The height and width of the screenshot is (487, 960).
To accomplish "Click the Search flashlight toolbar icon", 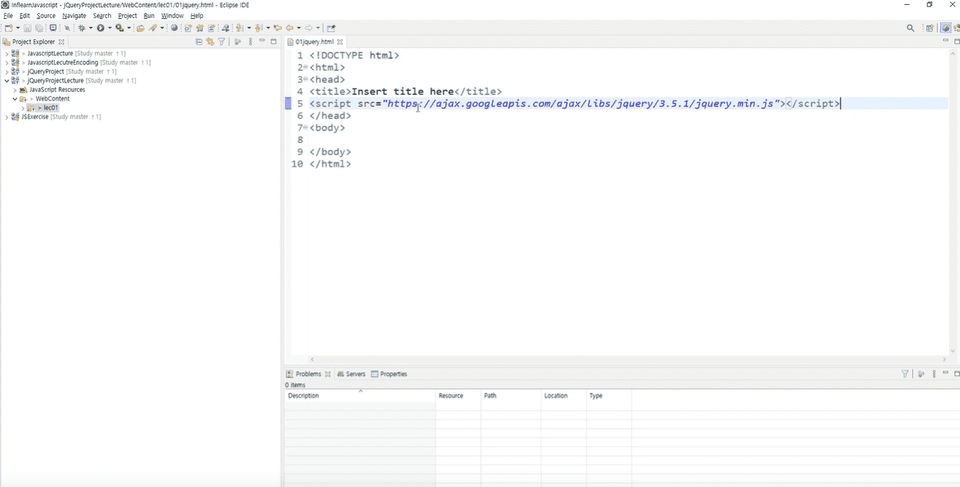I will (153, 28).
